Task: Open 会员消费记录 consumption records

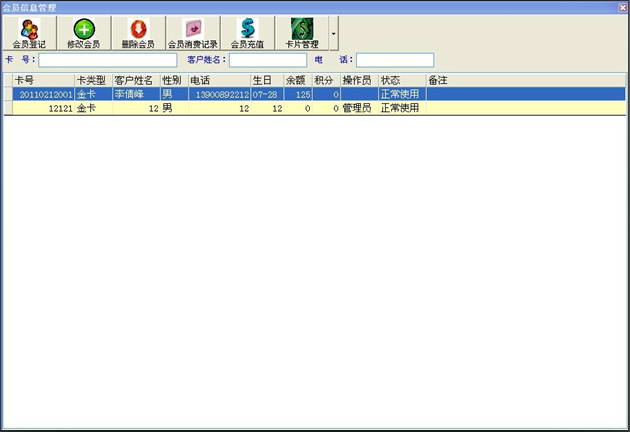Action: click(x=193, y=33)
